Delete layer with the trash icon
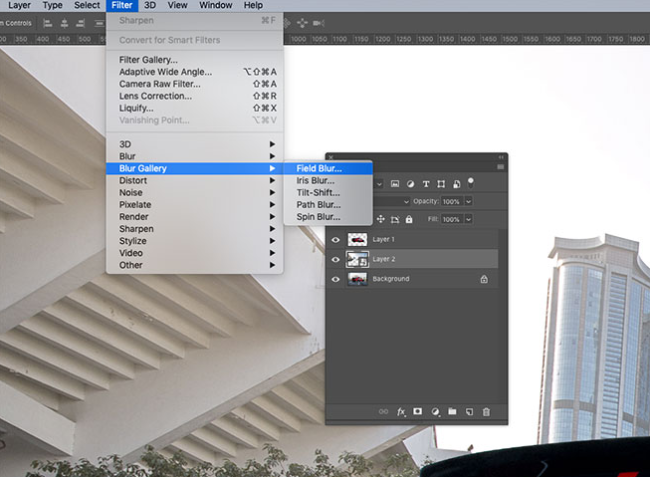 486,412
